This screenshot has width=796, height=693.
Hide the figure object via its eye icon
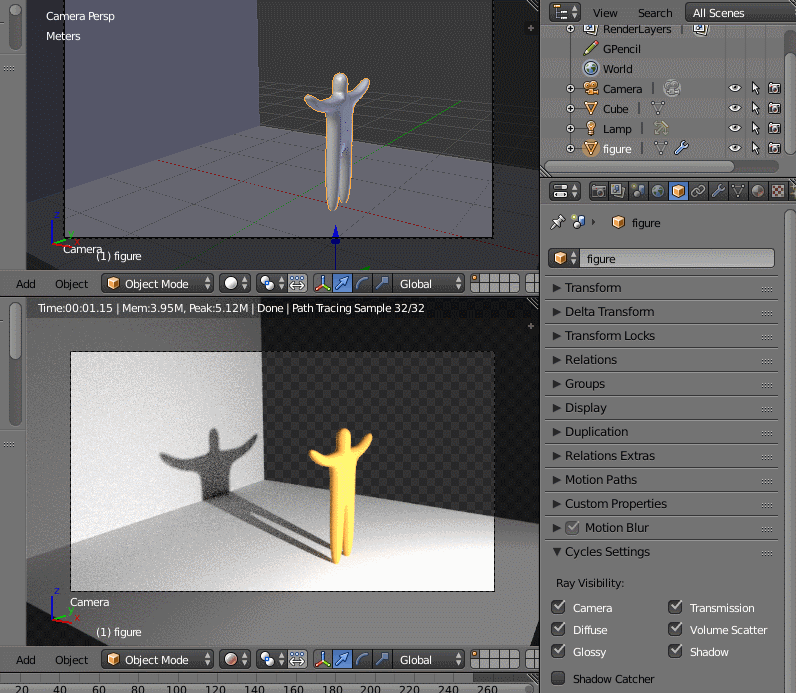click(x=735, y=148)
